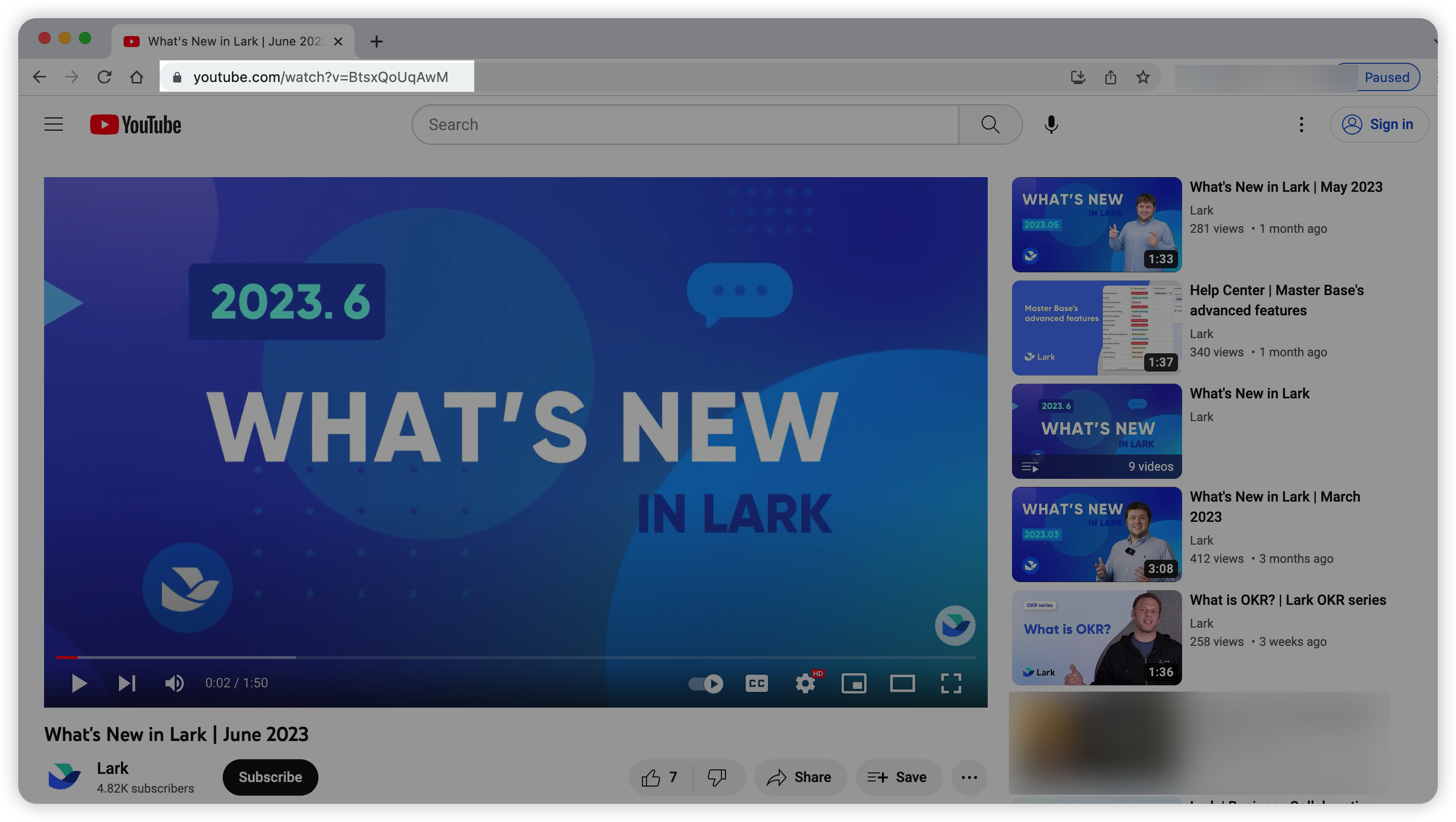This screenshot has height=822, width=1456.
Task: Open the browser home page
Action: [x=136, y=77]
